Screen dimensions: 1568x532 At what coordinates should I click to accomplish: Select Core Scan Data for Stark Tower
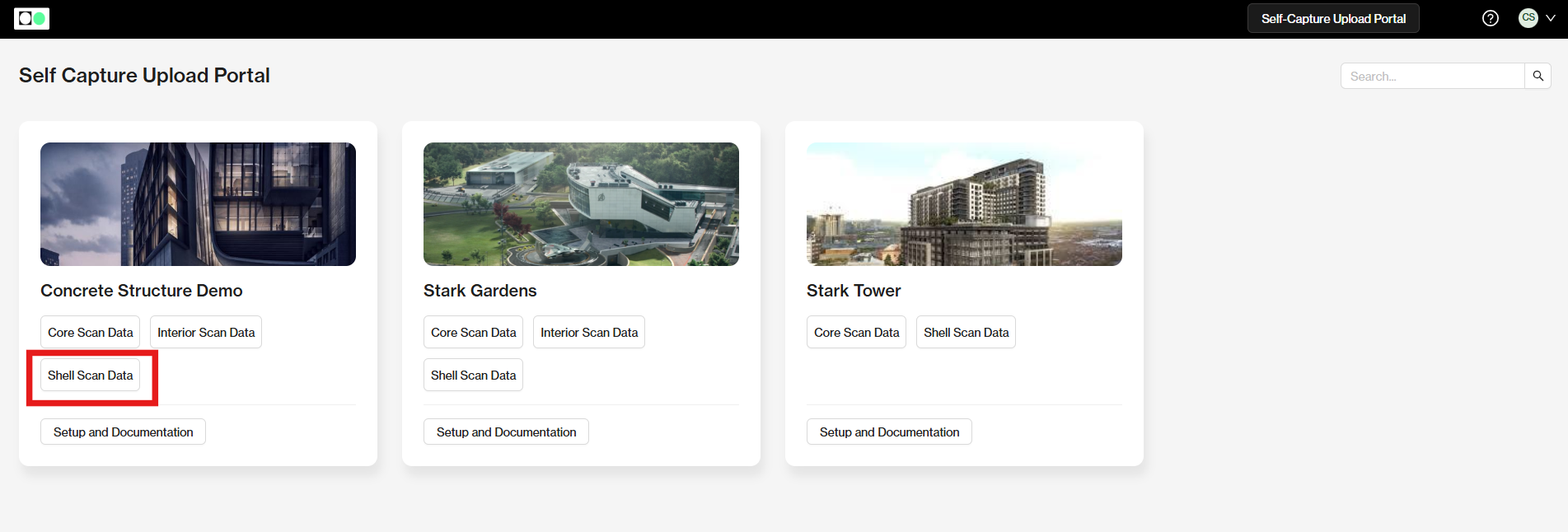(856, 332)
